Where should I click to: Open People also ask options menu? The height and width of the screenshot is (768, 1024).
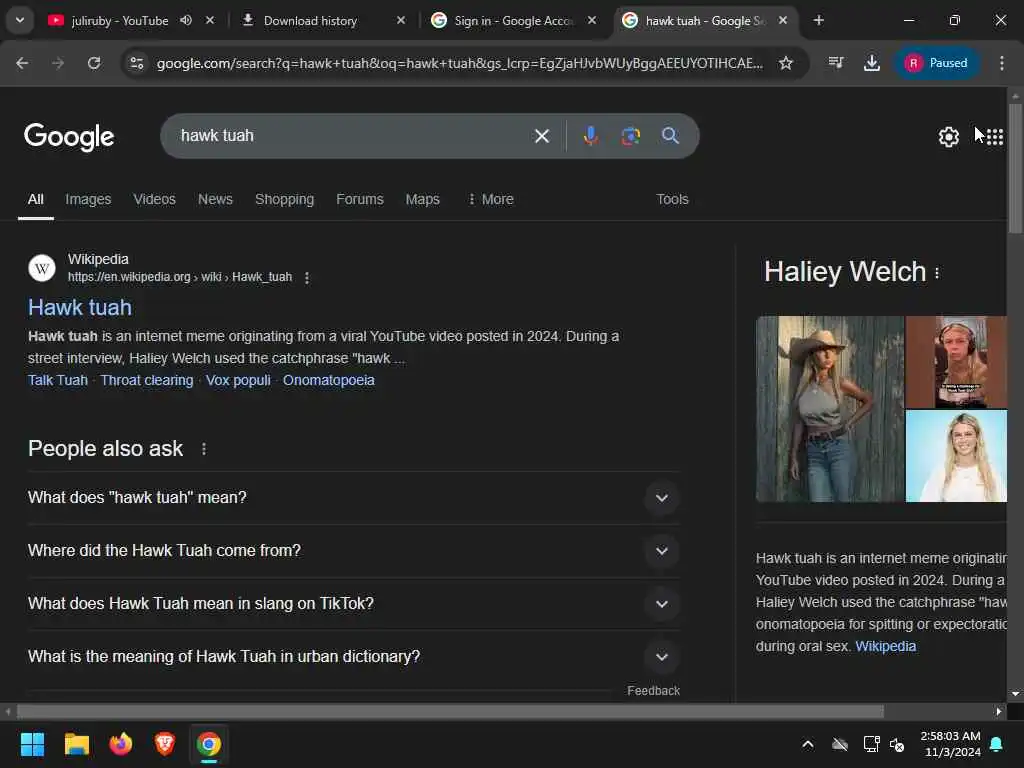point(204,449)
